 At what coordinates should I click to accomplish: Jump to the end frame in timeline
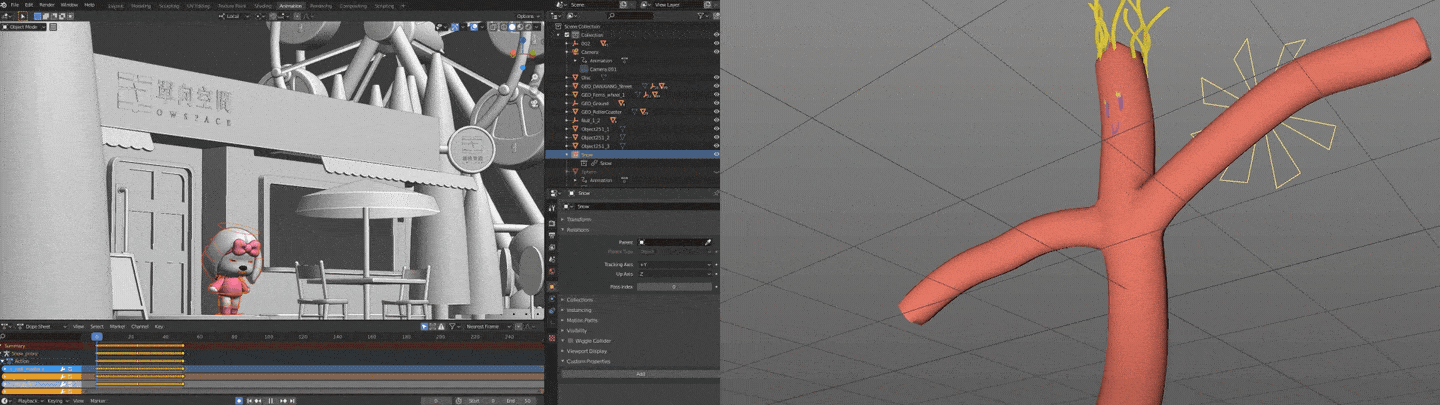[x=292, y=400]
